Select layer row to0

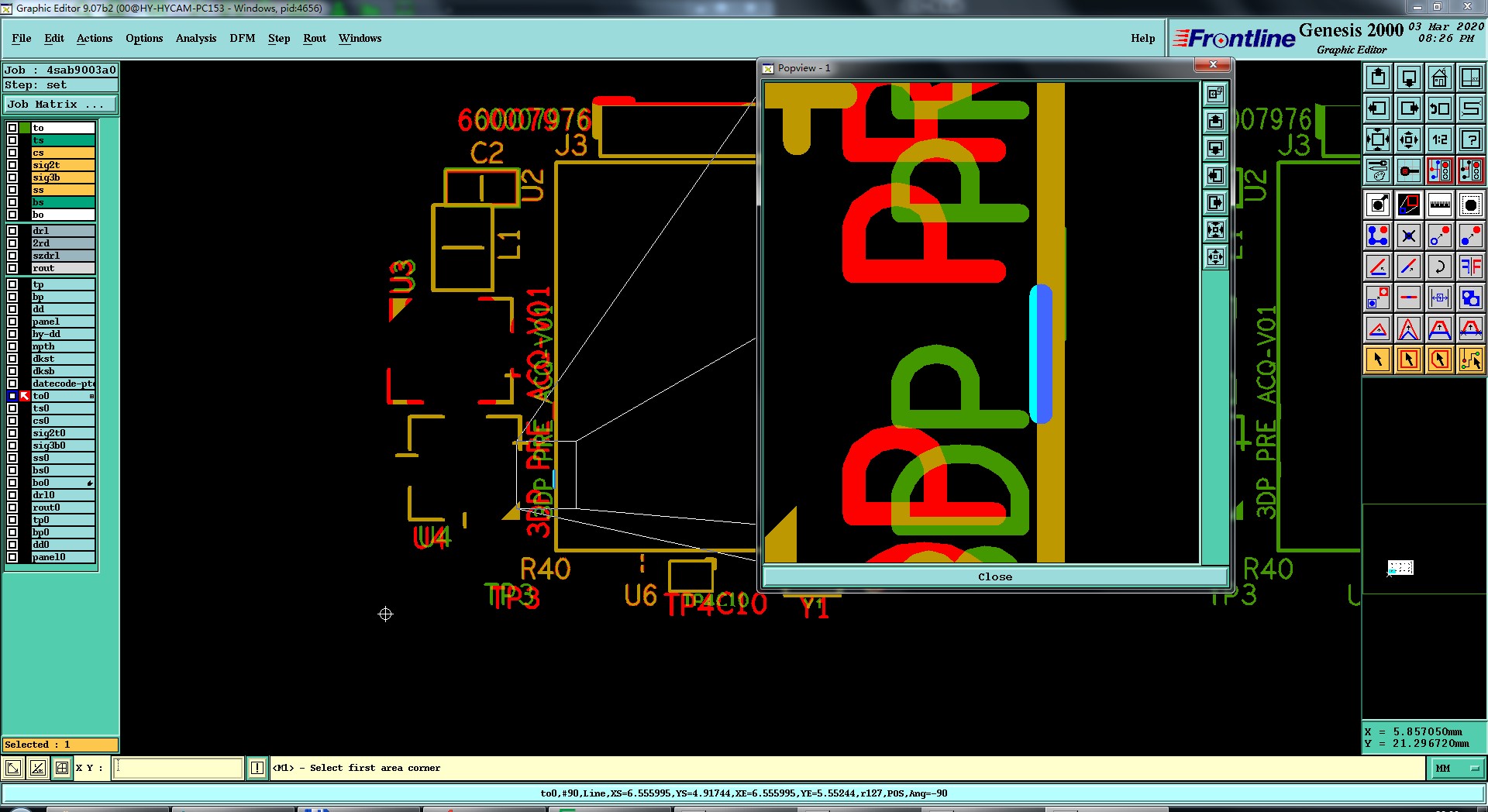point(63,396)
